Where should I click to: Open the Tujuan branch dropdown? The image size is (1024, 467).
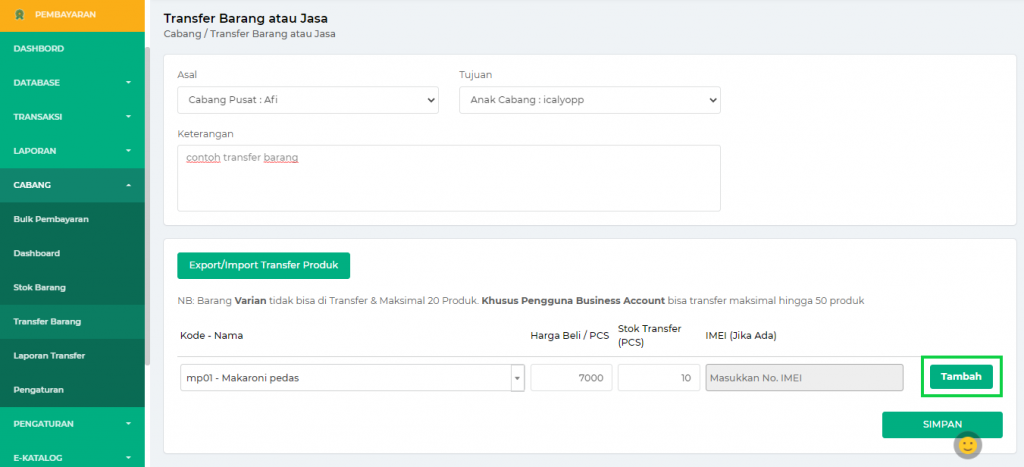point(589,100)
